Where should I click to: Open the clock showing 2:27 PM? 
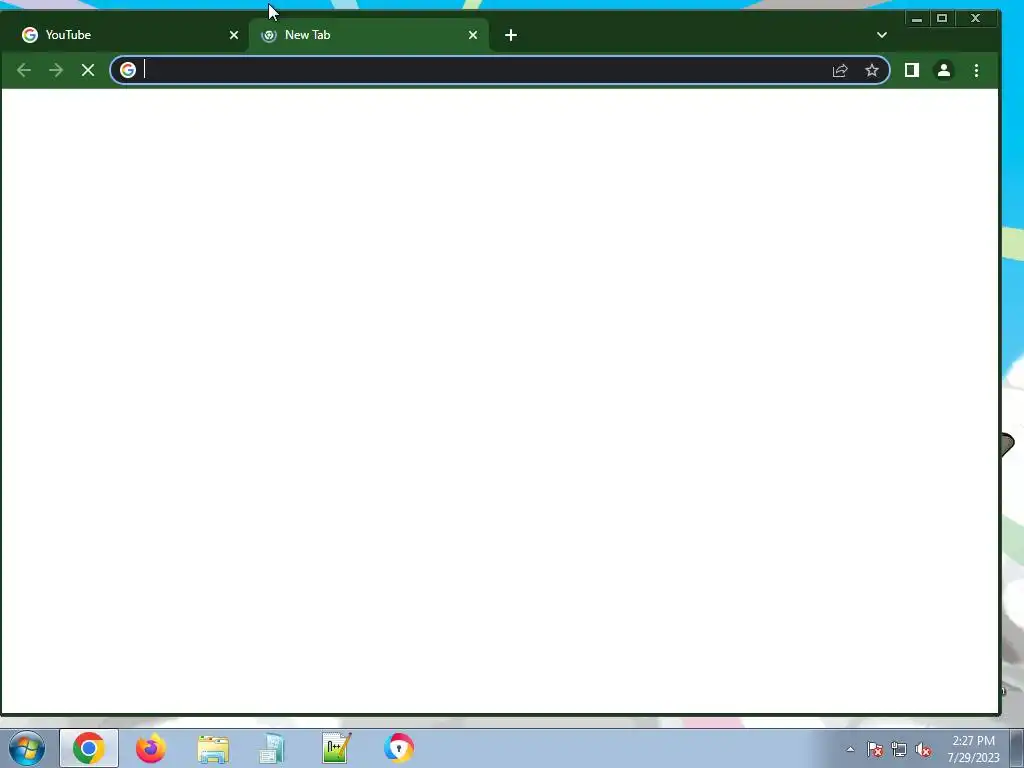point(973,749)
